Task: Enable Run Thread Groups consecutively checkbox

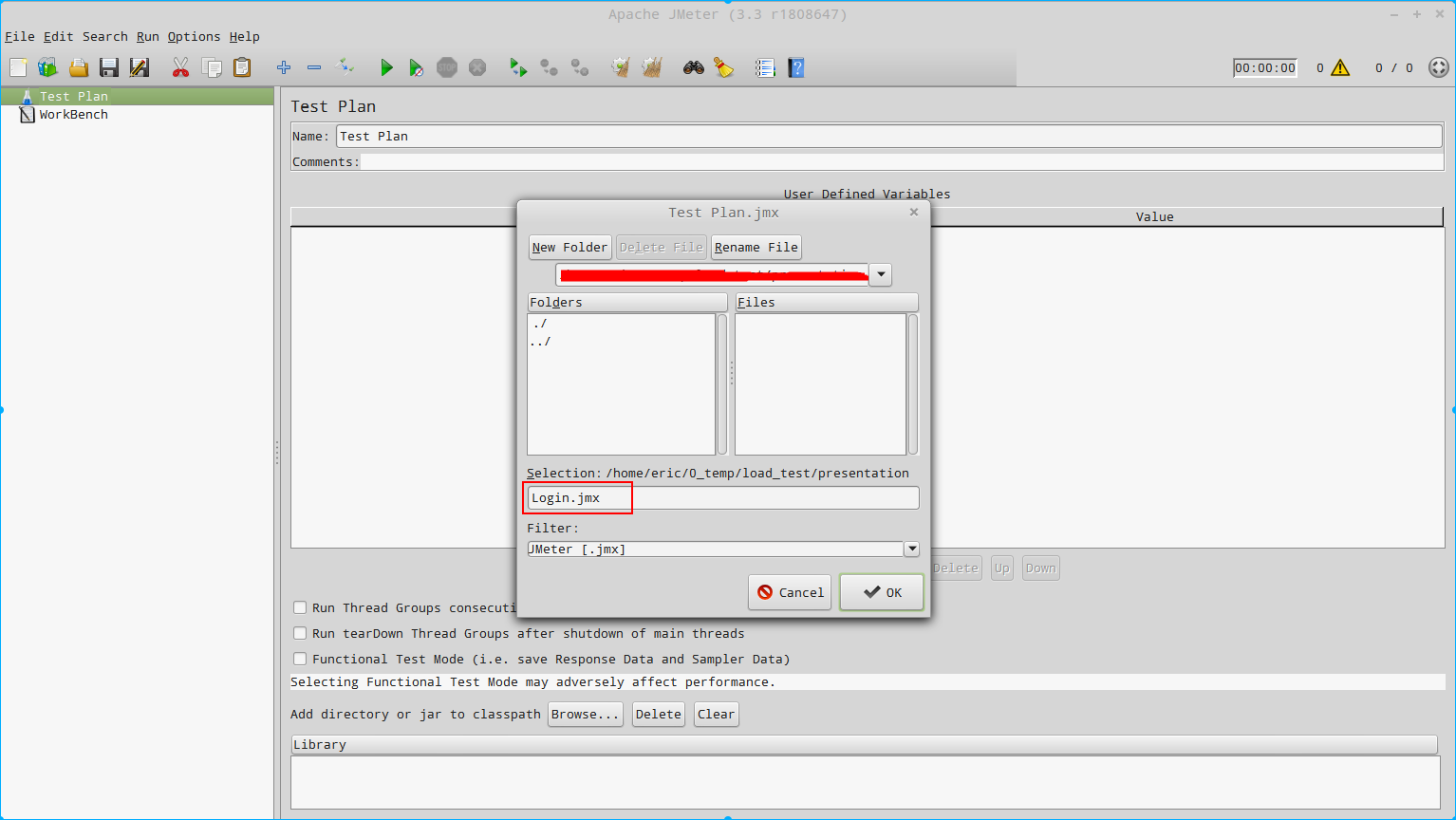Action: tap(300, 607)
